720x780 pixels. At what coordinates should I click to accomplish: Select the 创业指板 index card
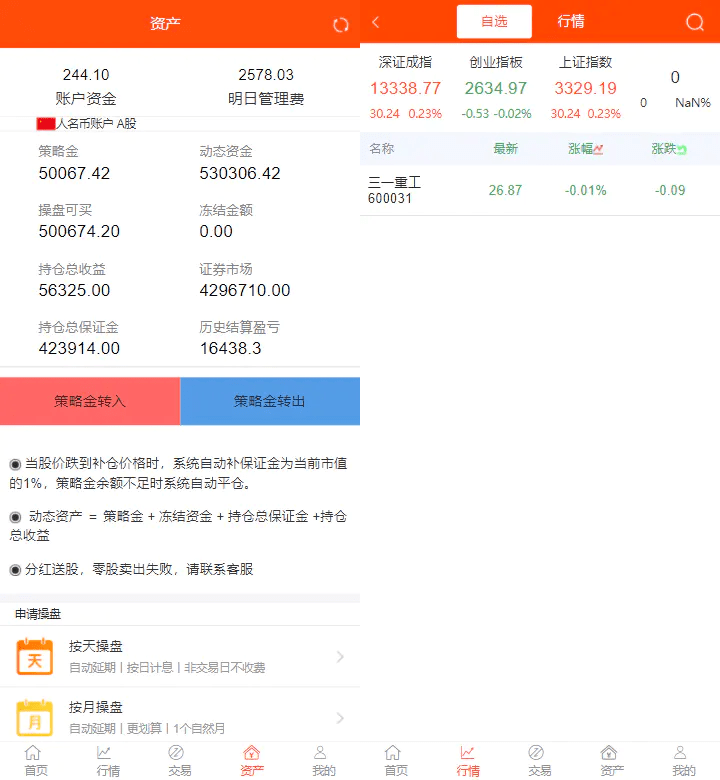pyautogui.click(x=496, y=88)
